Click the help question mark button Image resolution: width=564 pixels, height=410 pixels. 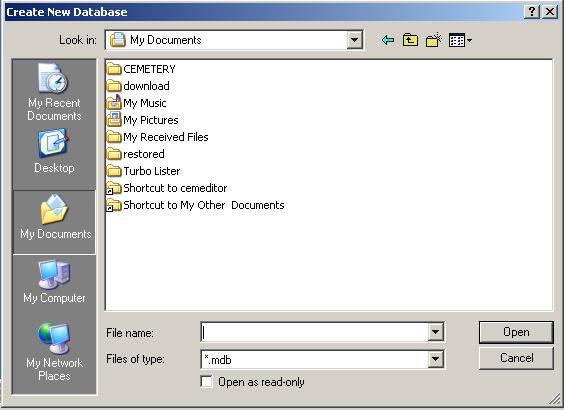pos(532,12)
